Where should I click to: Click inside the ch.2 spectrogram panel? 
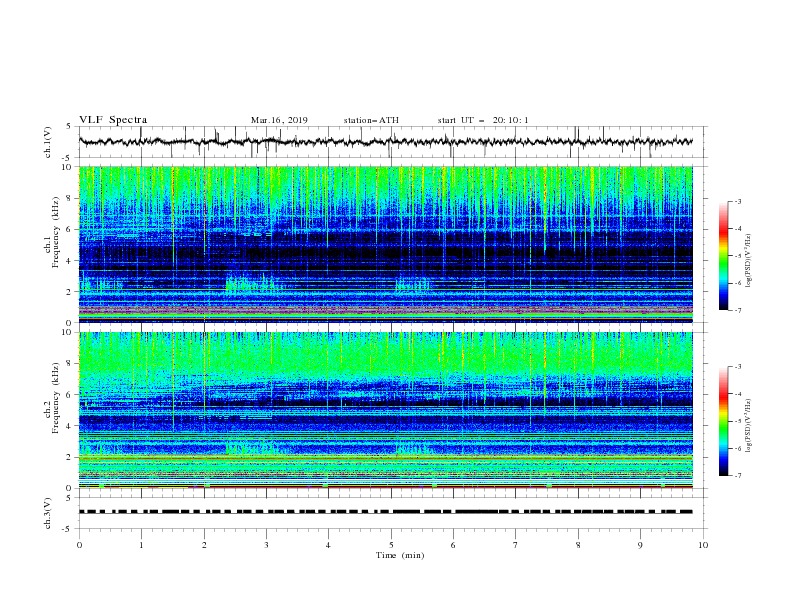(385, 410)
